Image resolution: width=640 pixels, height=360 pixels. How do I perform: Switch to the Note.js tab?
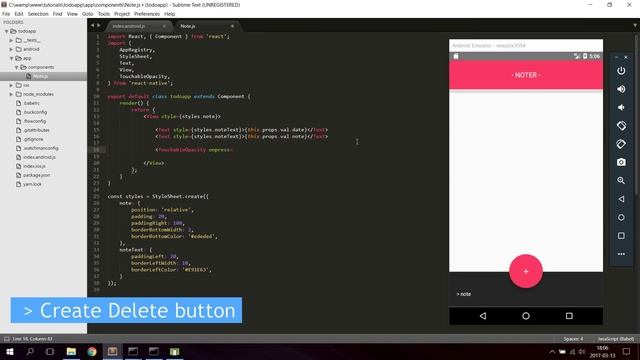tap(188, 26)
